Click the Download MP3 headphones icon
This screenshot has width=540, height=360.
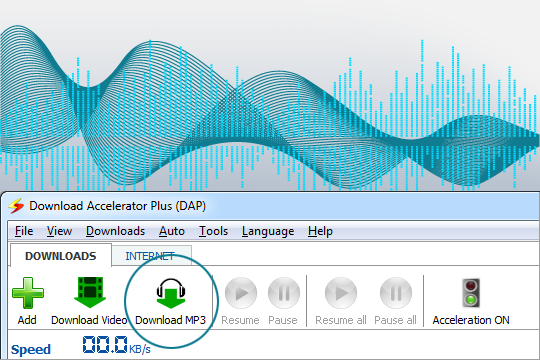(171, 293)
